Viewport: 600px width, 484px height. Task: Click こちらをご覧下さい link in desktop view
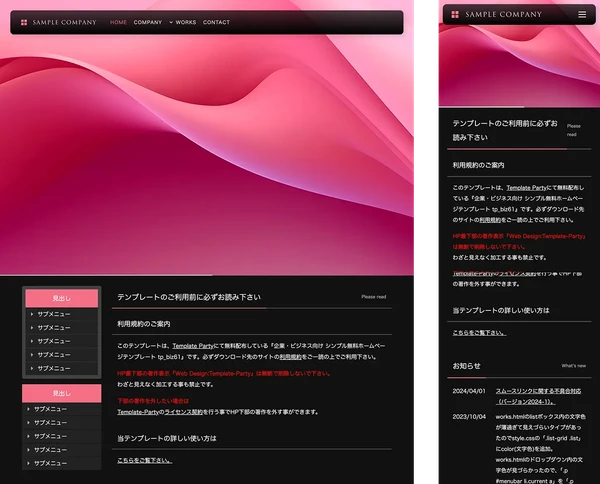point(145,460)
